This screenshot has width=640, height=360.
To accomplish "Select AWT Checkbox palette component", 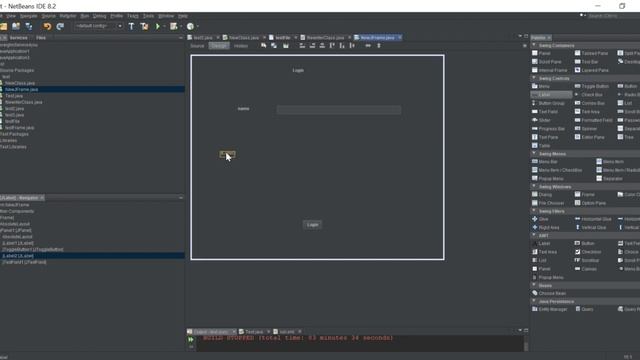I will pos(588,252).
